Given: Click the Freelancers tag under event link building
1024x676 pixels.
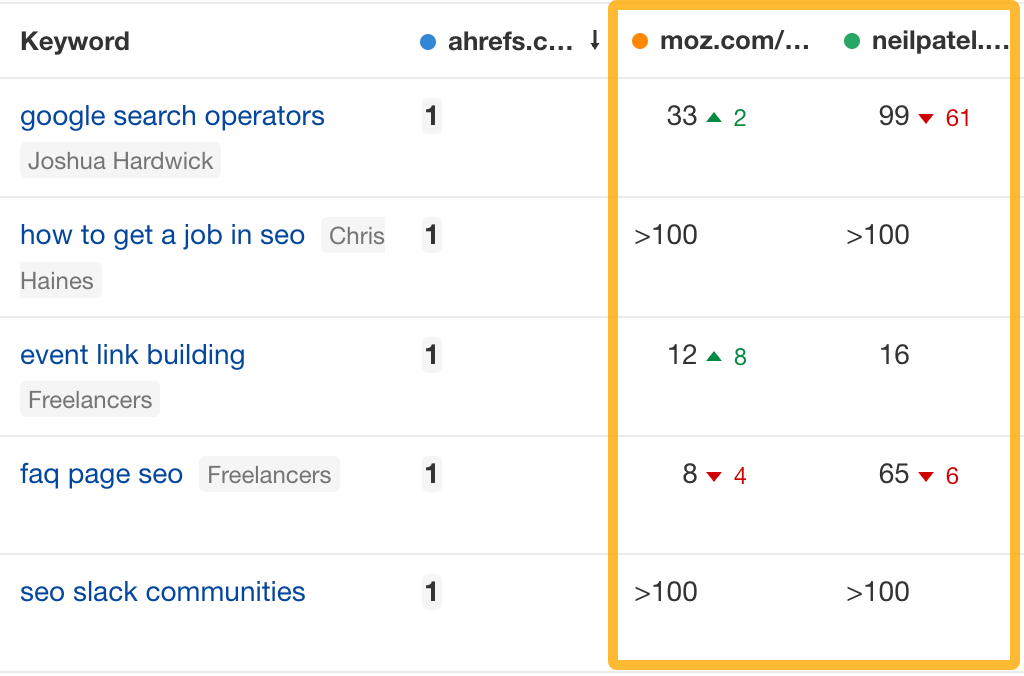Looking at the screenshot, I should (x=90, y=400).
